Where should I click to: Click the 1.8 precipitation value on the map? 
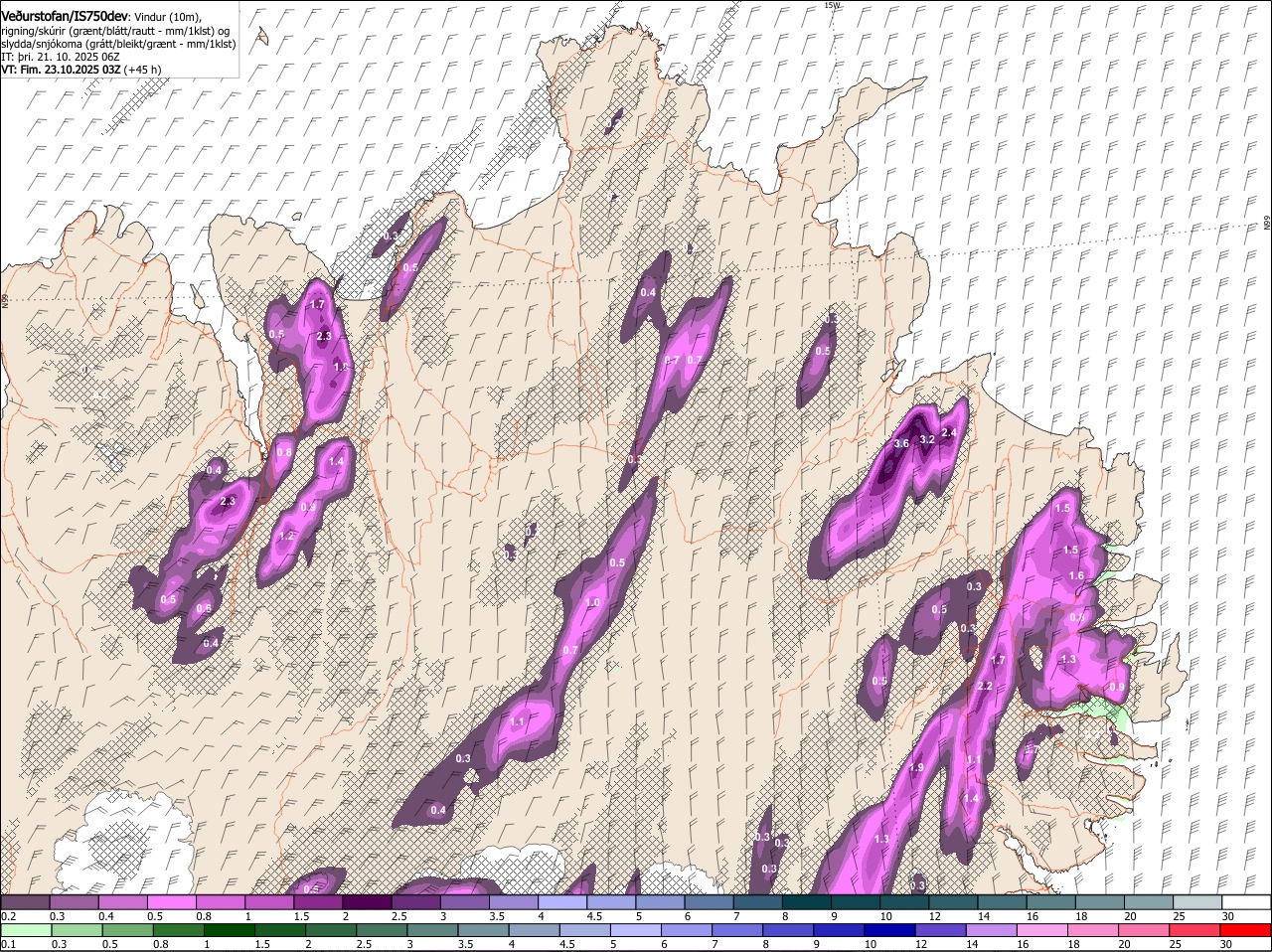[341, 367]
